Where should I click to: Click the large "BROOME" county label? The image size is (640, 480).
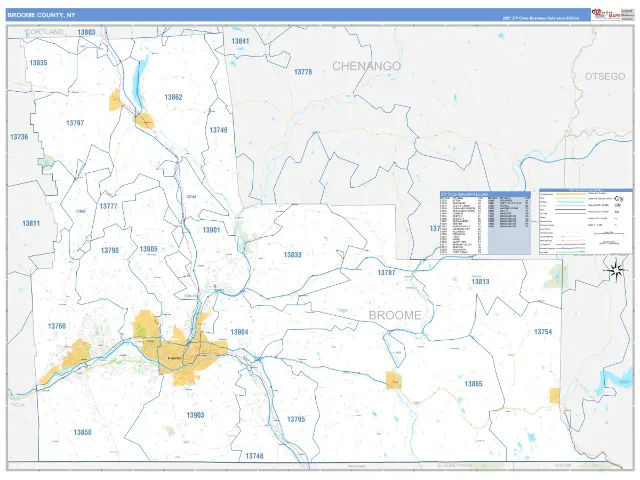point(395,315)
